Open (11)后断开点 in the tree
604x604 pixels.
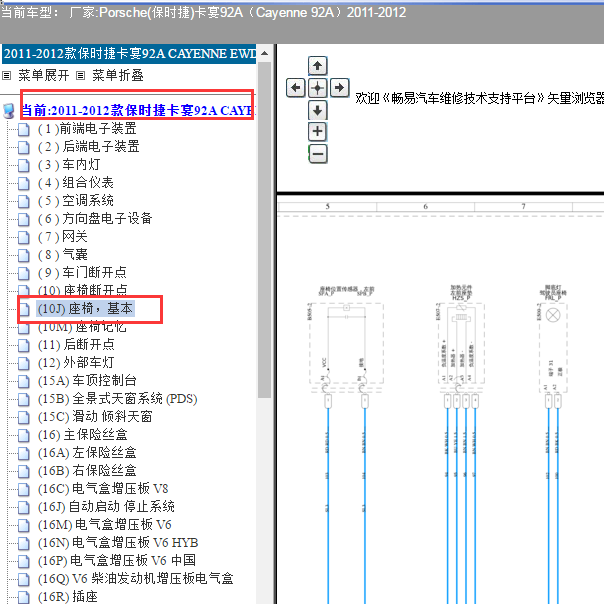tap(76, 344)
